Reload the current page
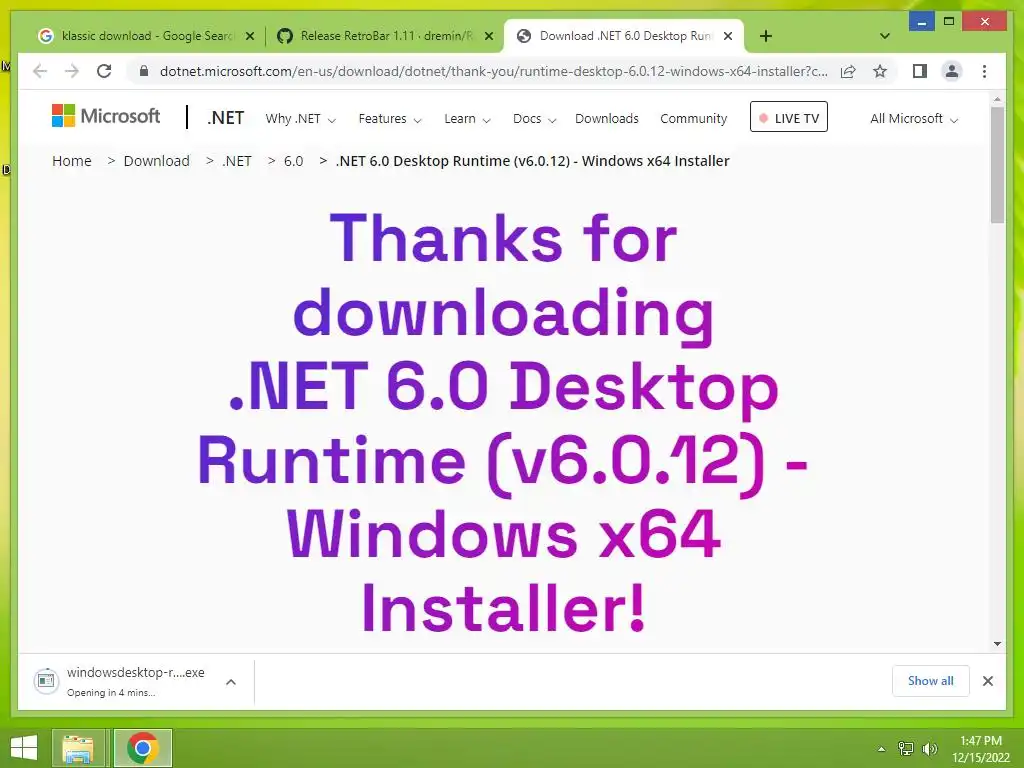1024x768 pixels. [104, 71]
